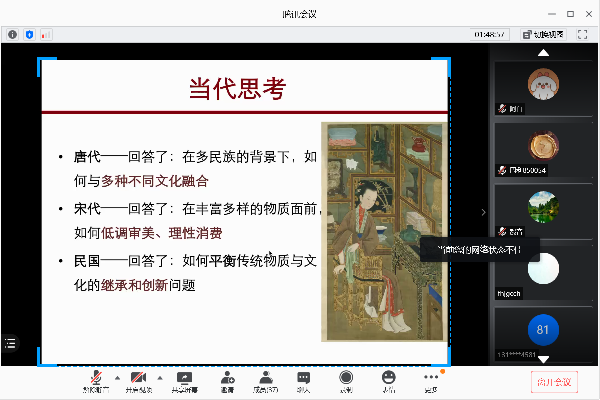Open the invite participants icon
Viewport: 600px width, 400px height.
pyautogui.click(x=228, y=377)
